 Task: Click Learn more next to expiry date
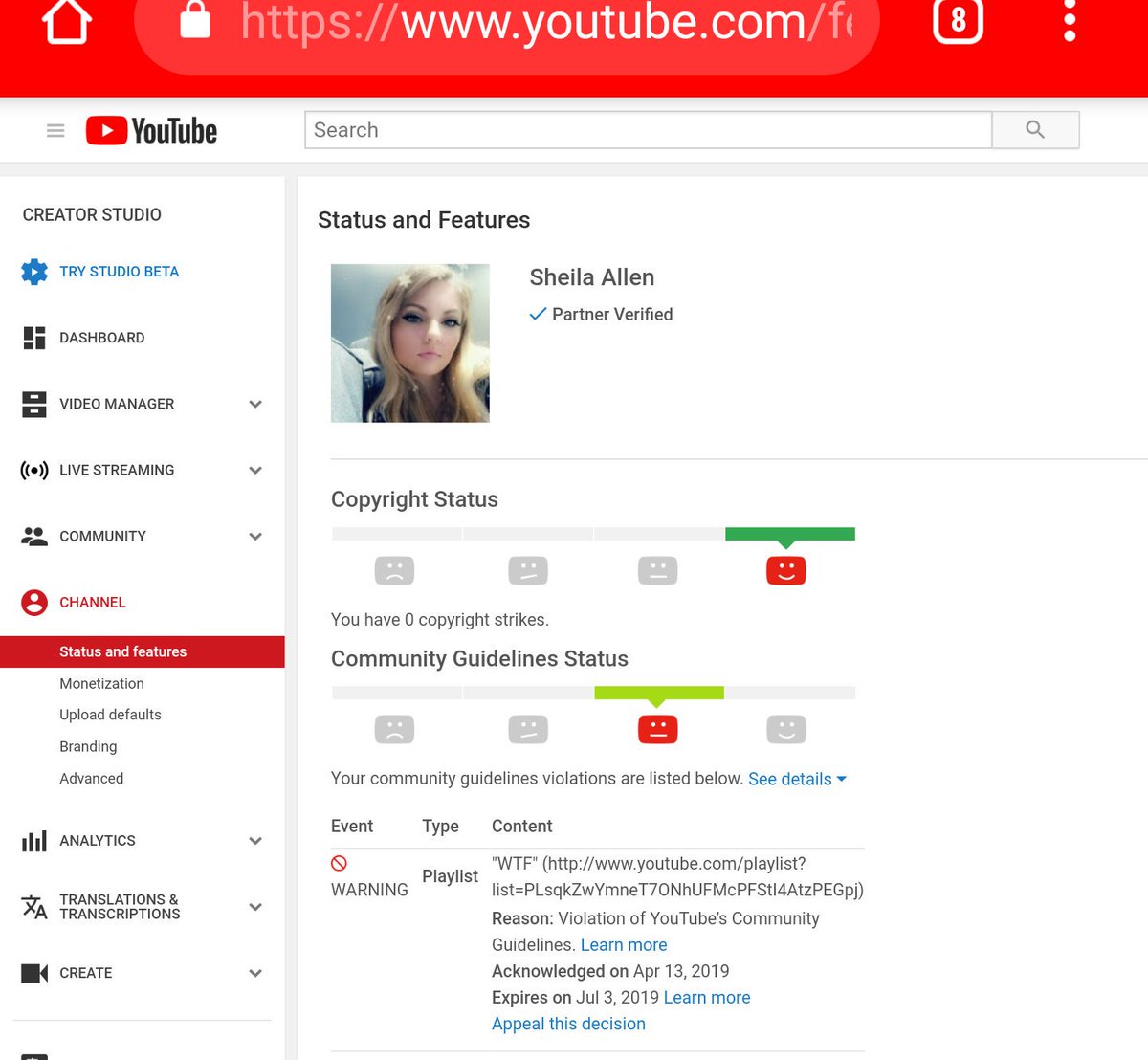click(x=707, y=998)
